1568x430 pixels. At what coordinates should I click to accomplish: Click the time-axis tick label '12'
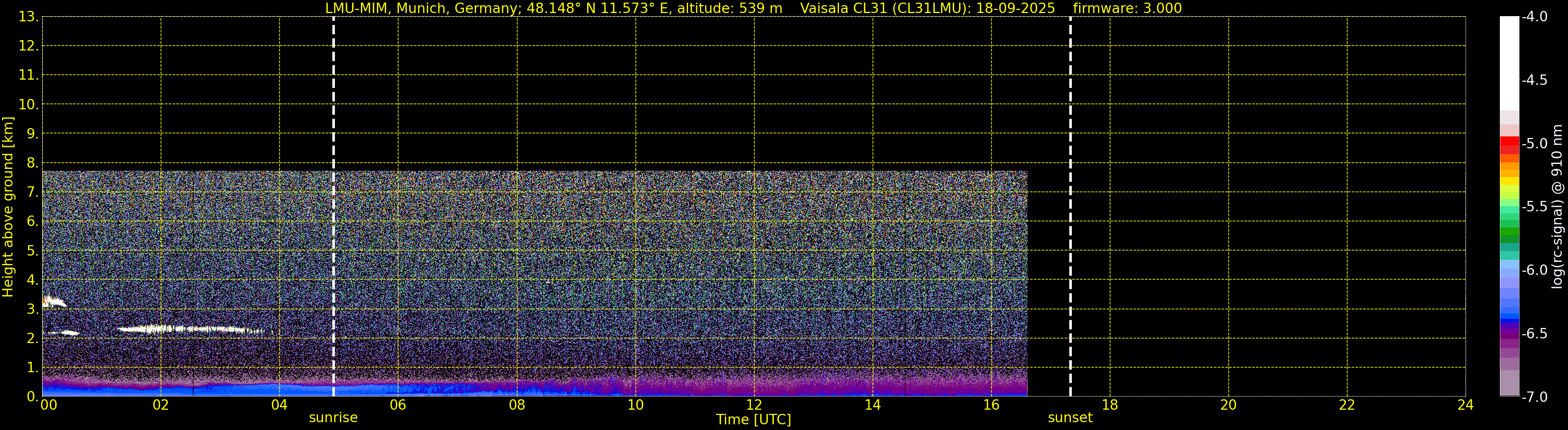754,405
